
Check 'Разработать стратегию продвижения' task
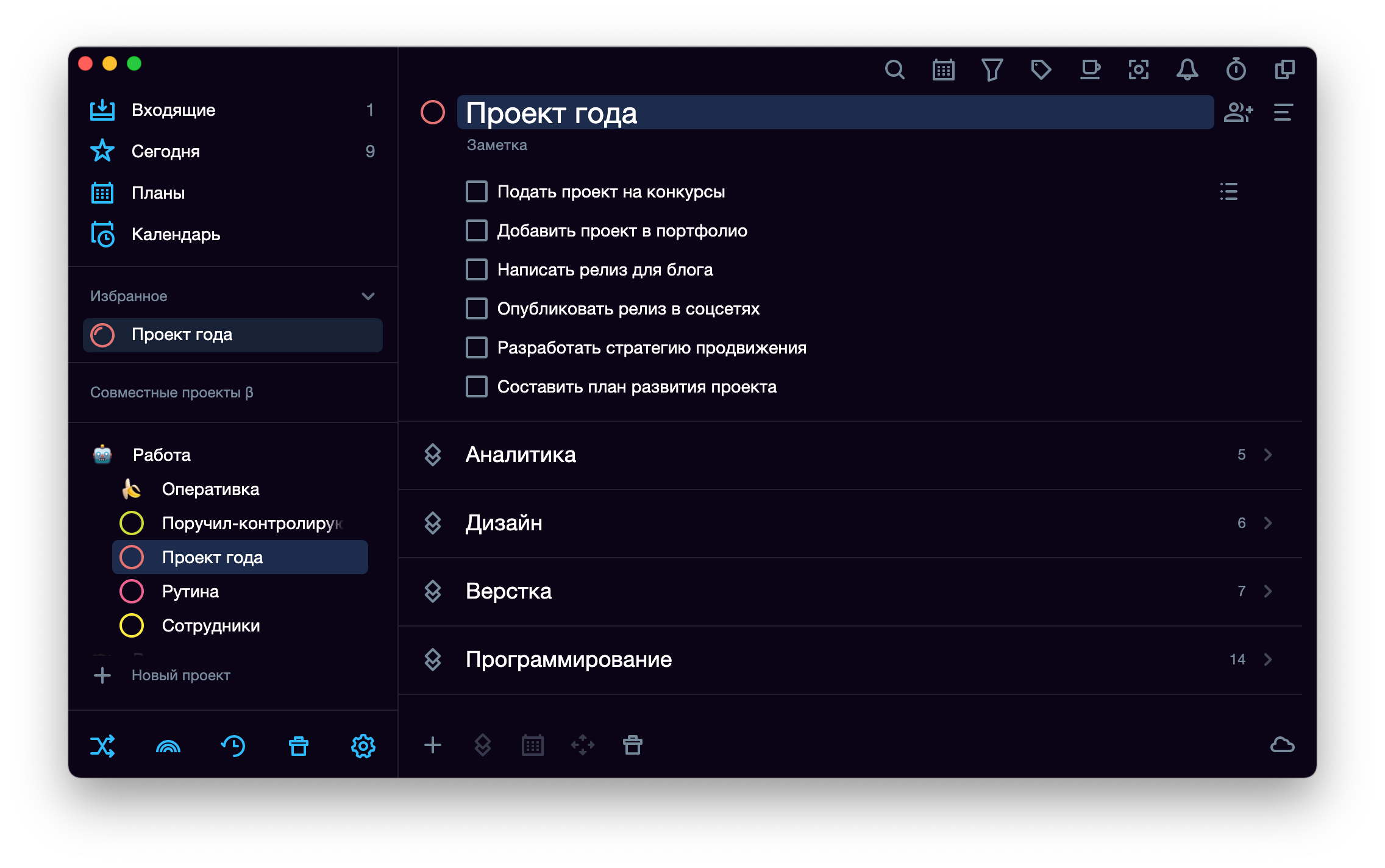(477, 347)
